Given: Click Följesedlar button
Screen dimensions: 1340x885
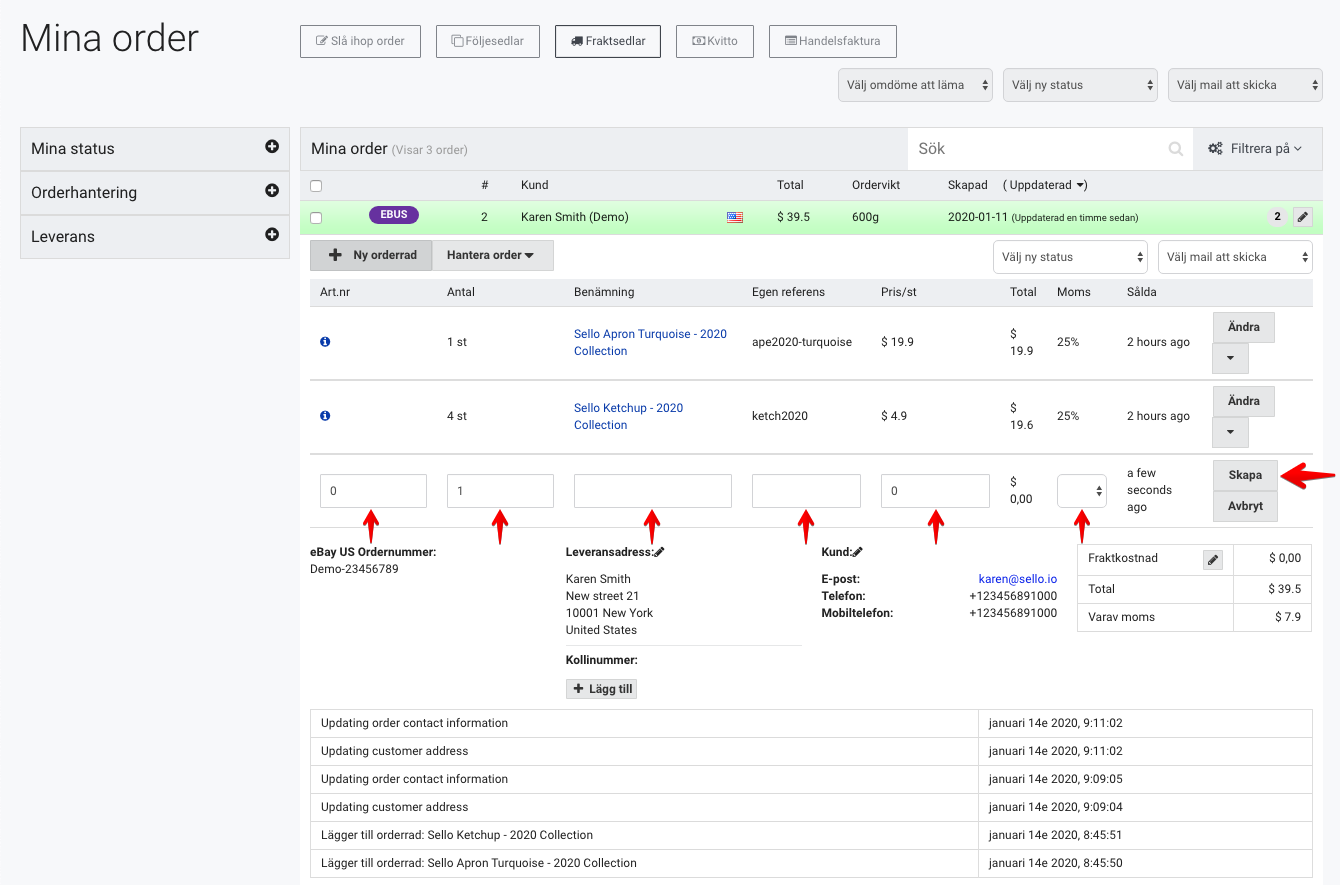Looking at the screenshot, I should (x=488, y=41).
